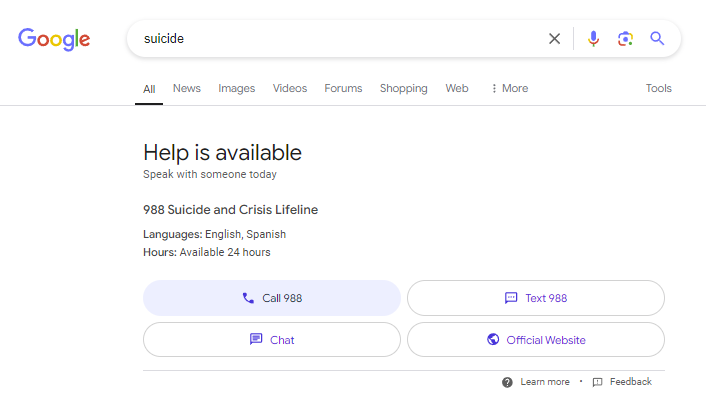Switch to the Shopping tab

(x=403, y=88)
